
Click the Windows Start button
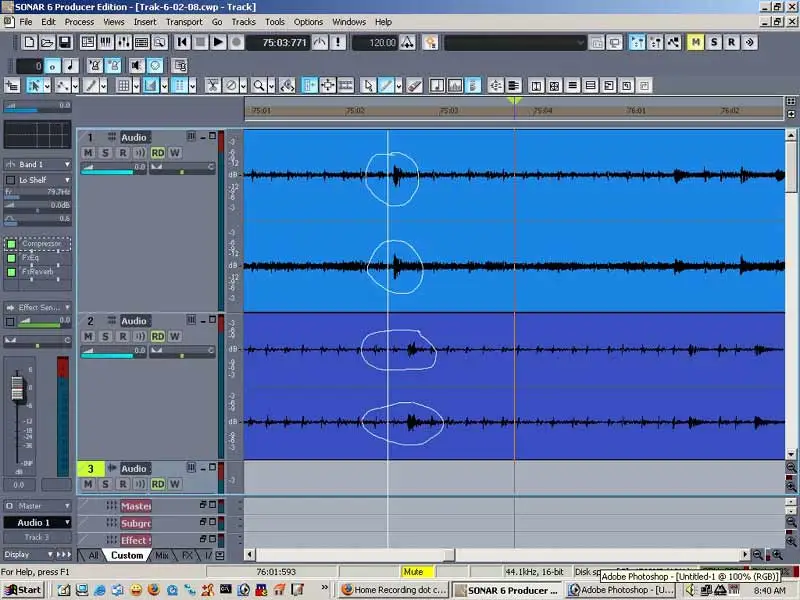tap(22, 590)
